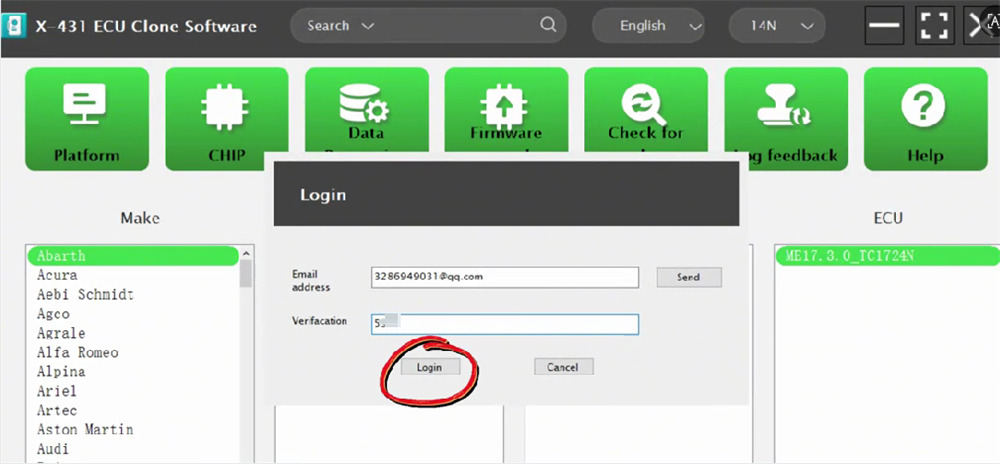1000x464 pixels.
Task: Toggle fullscreen with the brackets icon
Action: coord(934,25)
